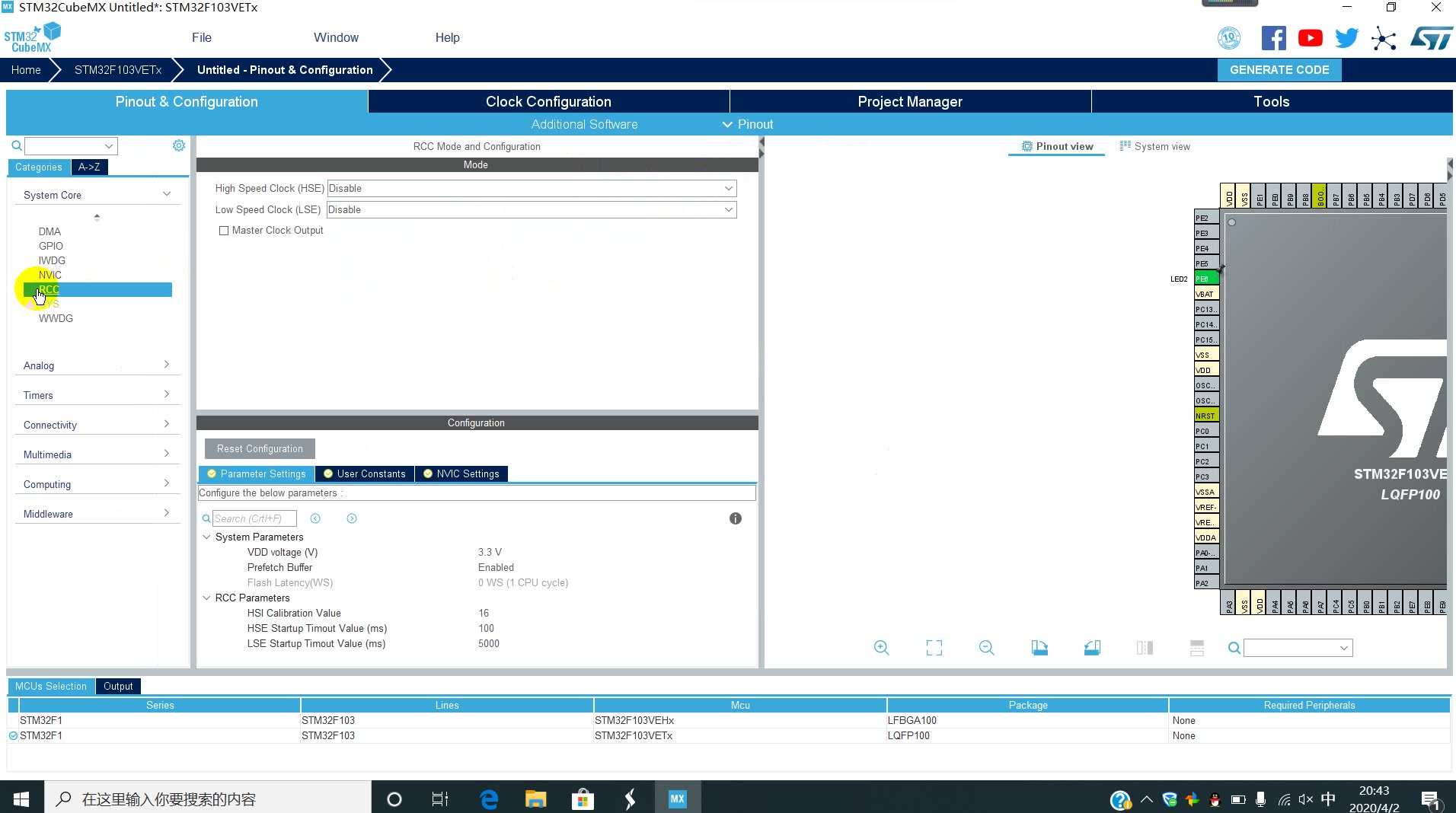The height and width of the screenshot is (813, 1456).
Task: Click the parameter info icon
Action: 735,518
